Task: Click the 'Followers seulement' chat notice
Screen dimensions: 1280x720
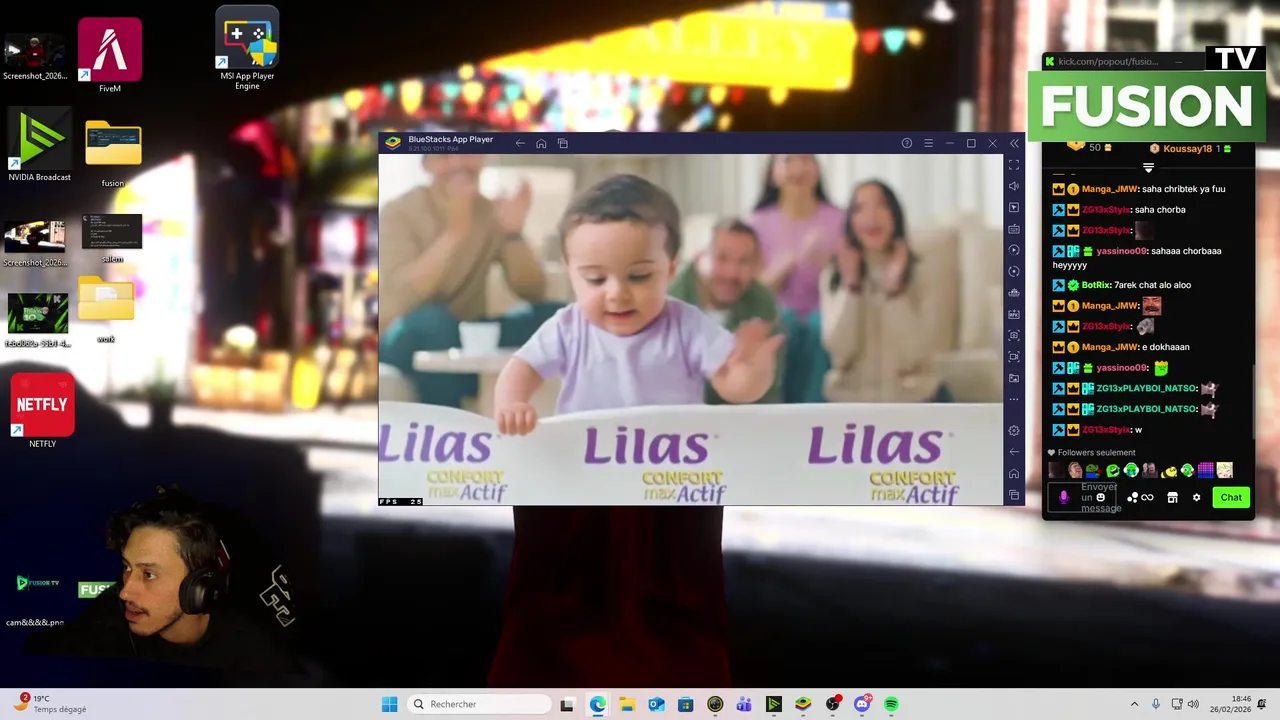Action: click(1091, 453)
